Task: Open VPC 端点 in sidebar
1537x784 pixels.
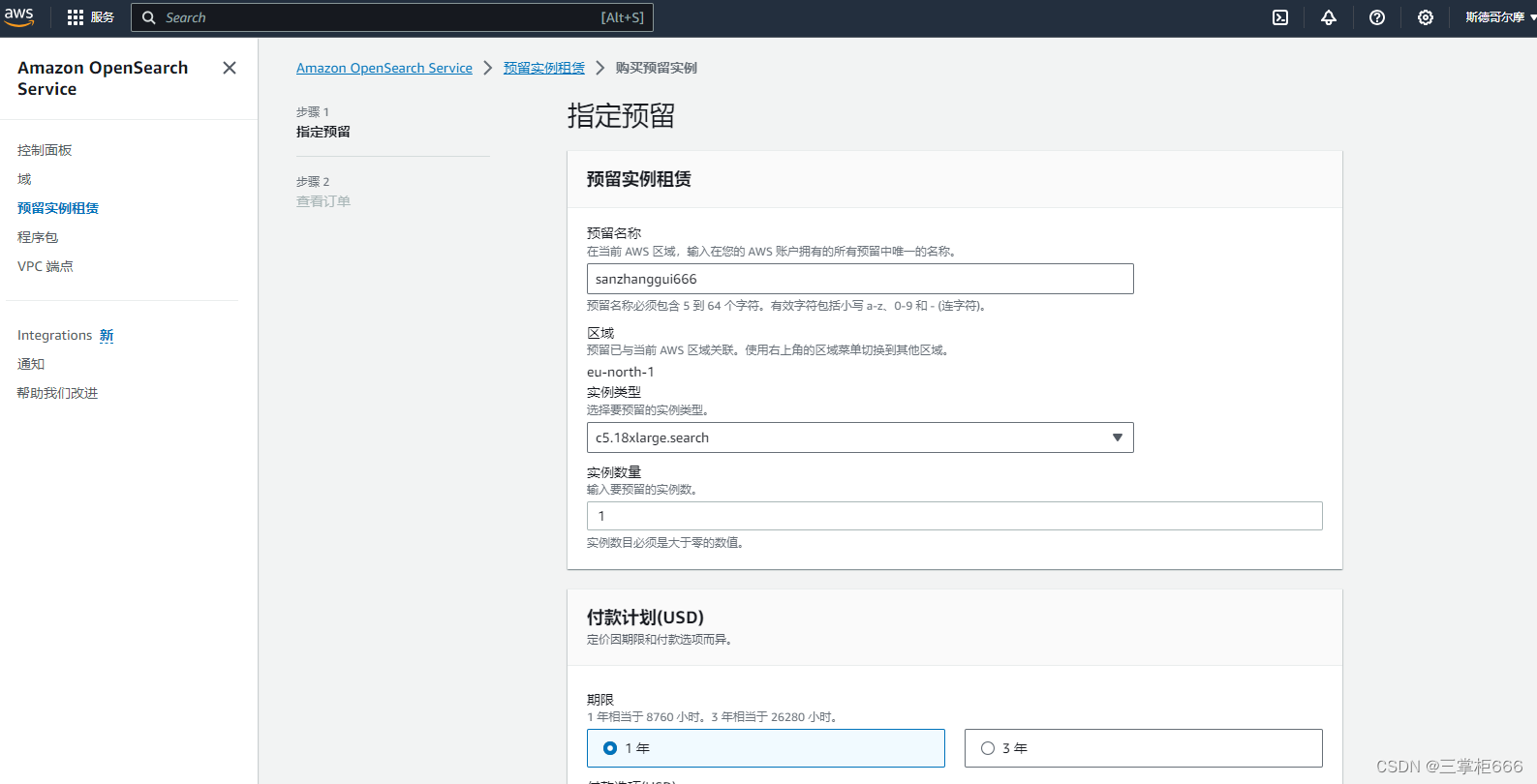Action: click(46, 266)
